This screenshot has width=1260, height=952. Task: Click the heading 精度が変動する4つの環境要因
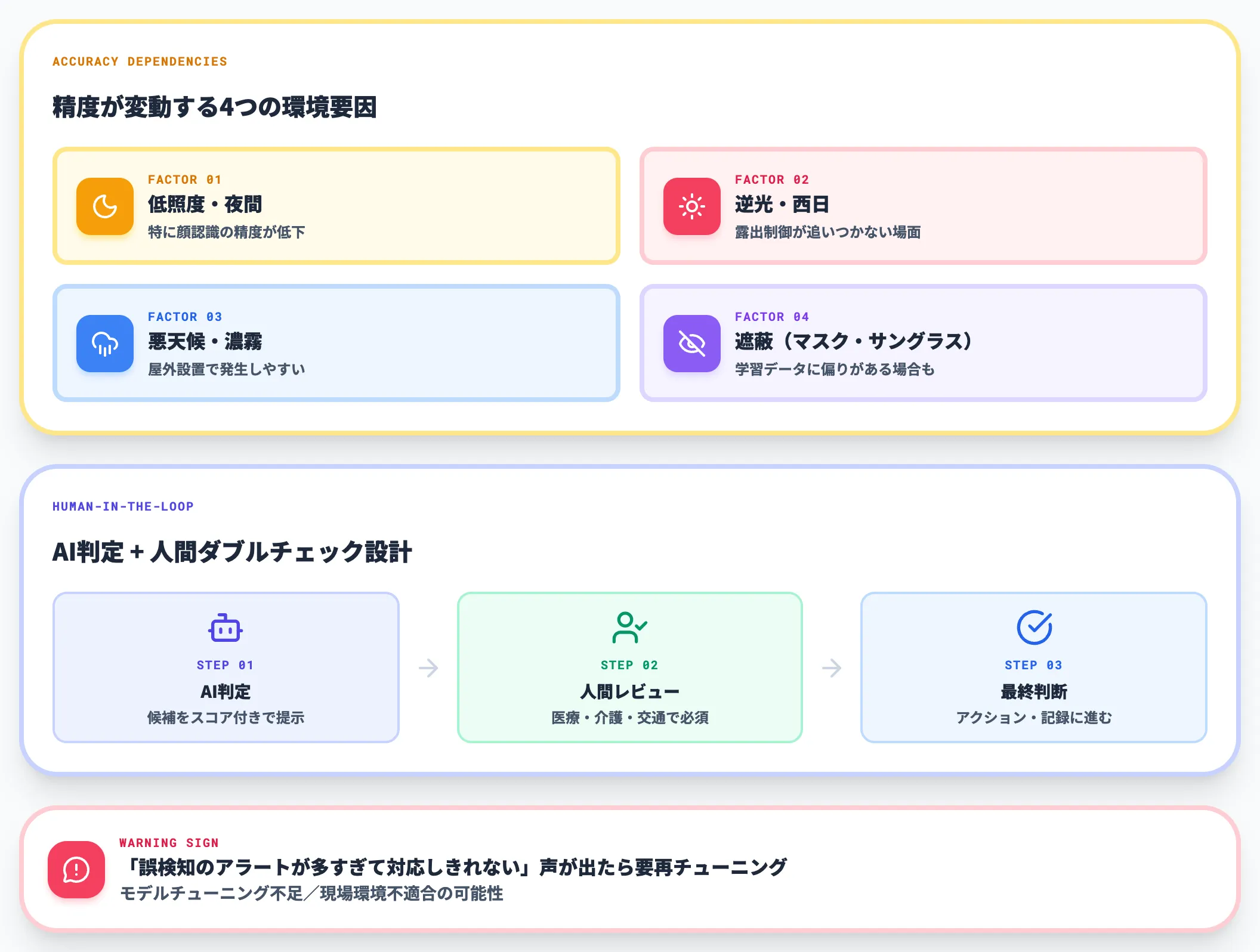click(215, 107)
